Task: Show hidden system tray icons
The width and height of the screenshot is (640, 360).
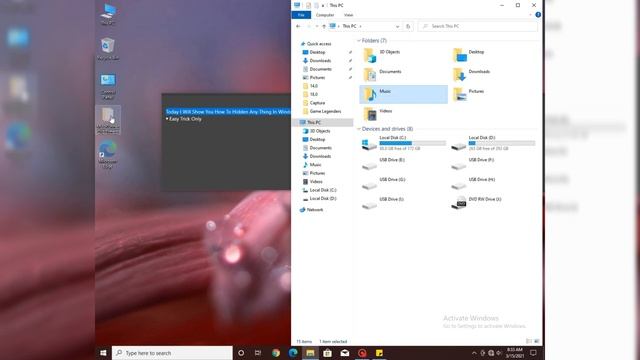Action: [x=474, y=353]
